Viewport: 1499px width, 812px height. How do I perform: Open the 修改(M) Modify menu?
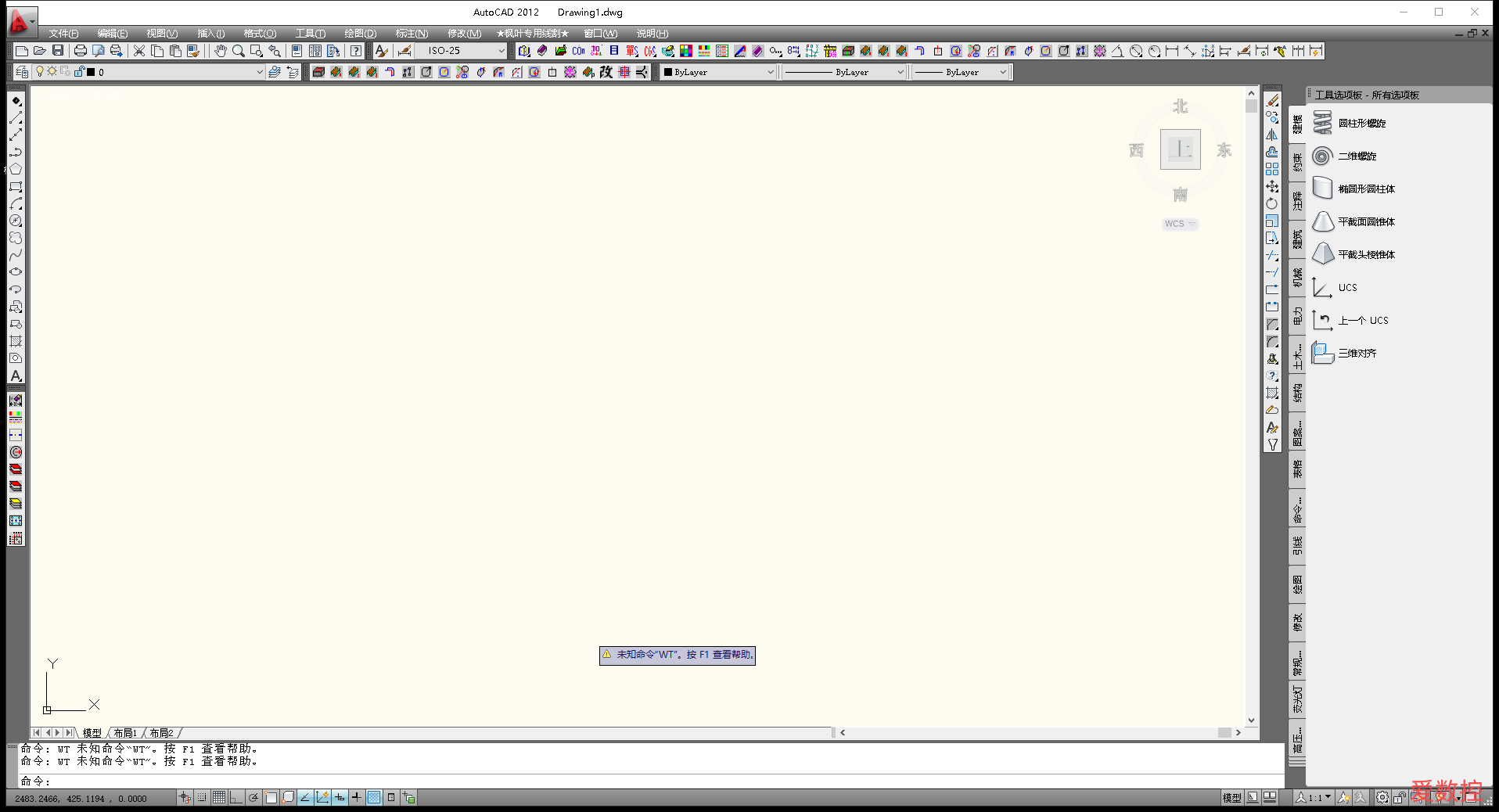[465, 34]
